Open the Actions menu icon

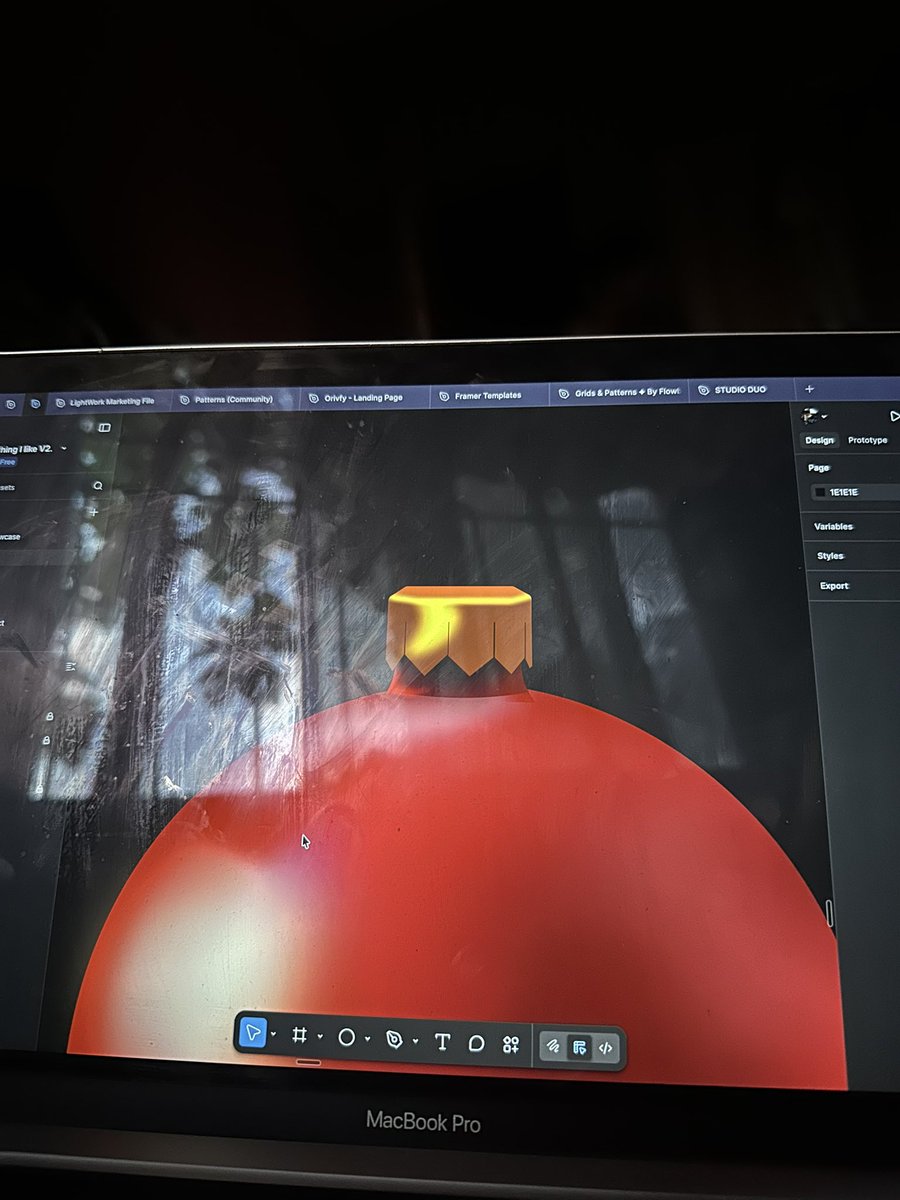[511, 1045]
